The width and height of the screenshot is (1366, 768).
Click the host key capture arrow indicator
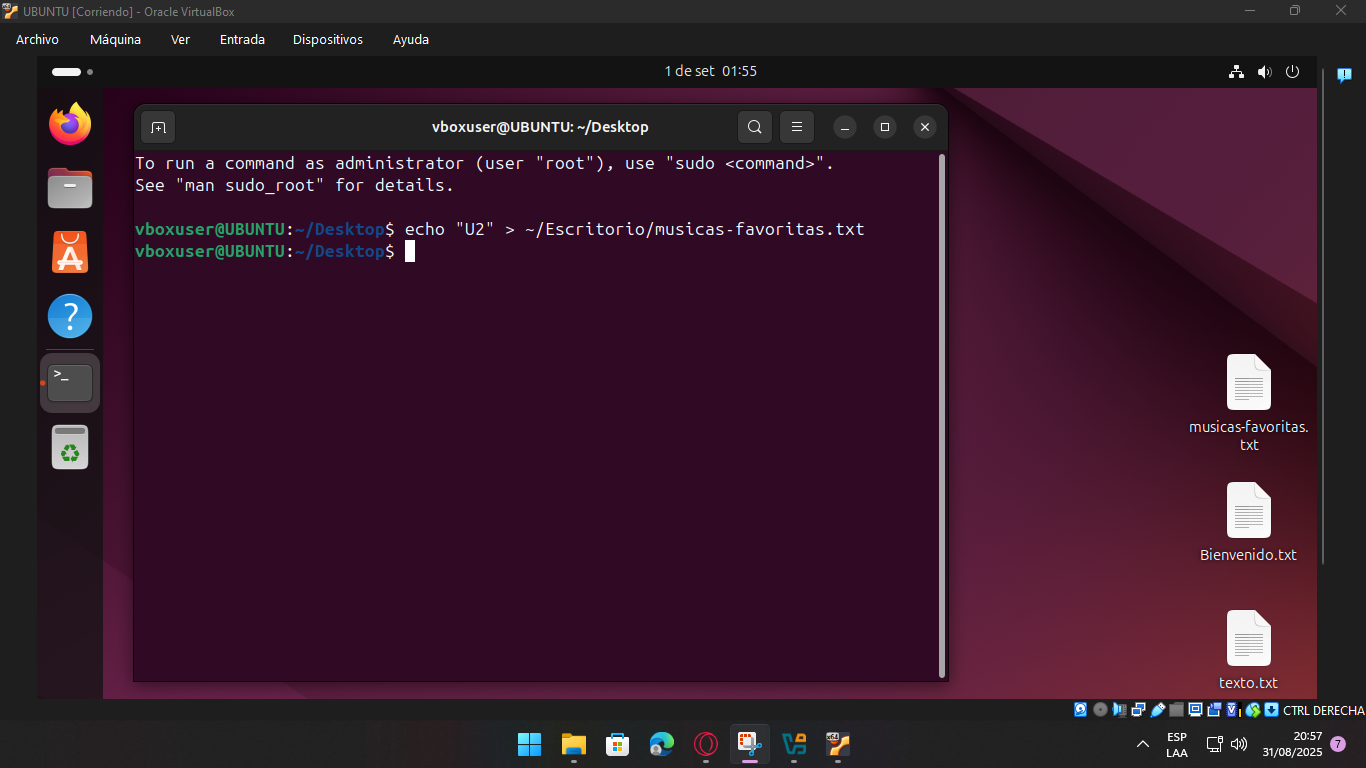point(1272,710)
